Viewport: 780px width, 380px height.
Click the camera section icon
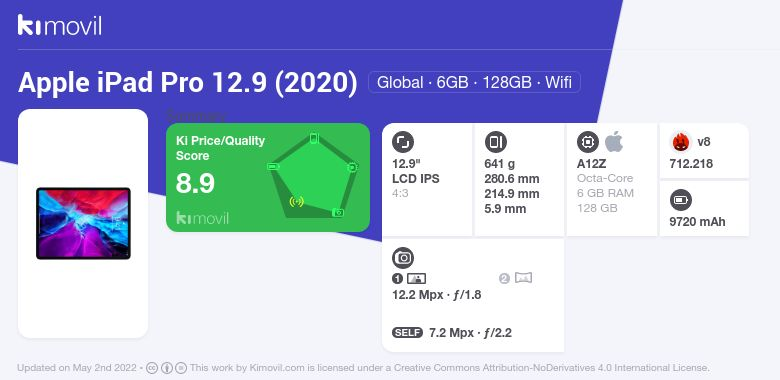[x=403, y=257]
